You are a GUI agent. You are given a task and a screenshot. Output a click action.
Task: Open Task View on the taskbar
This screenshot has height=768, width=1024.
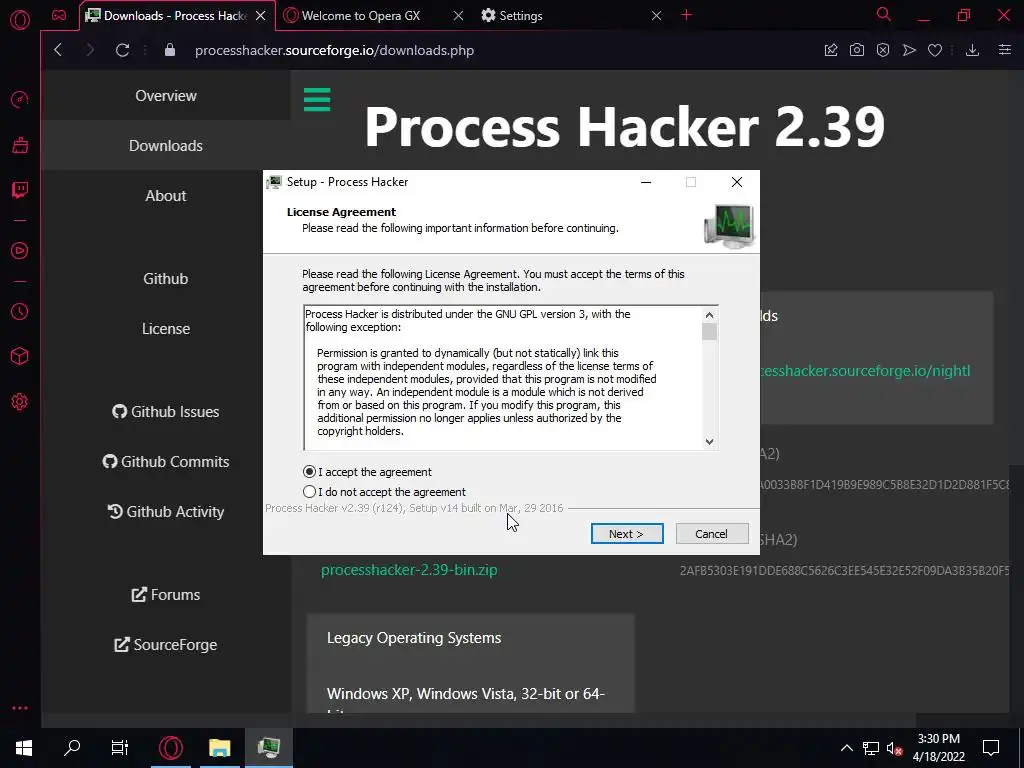120,748
